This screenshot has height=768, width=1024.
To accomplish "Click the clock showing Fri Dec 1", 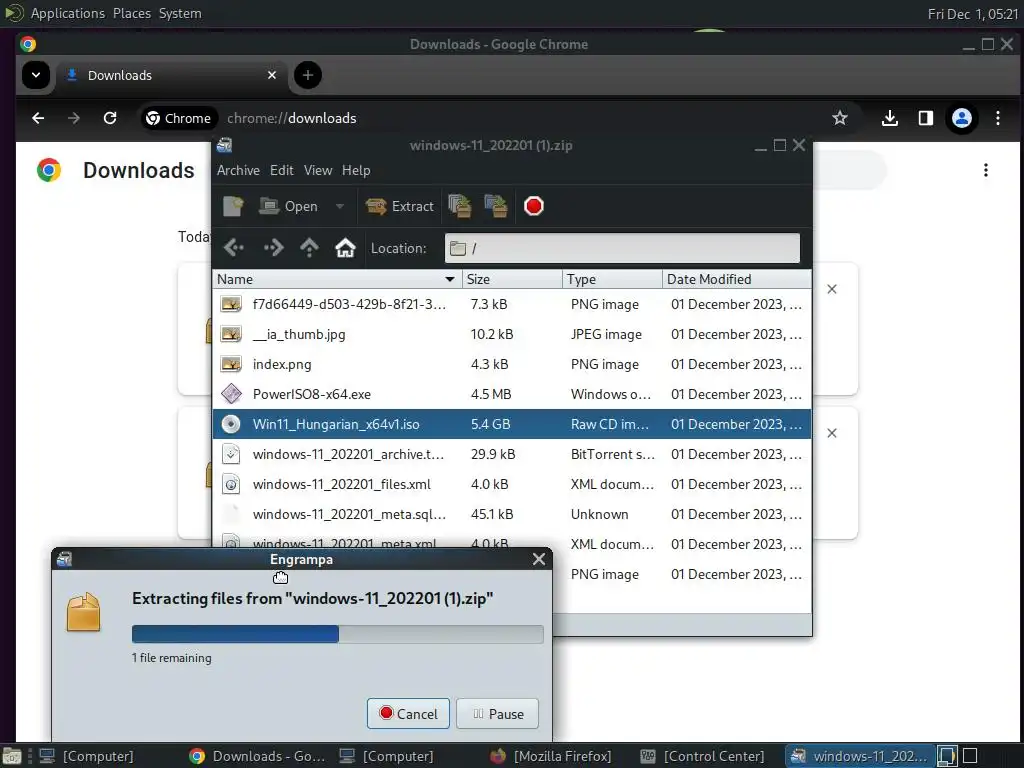I will point(973,14).
